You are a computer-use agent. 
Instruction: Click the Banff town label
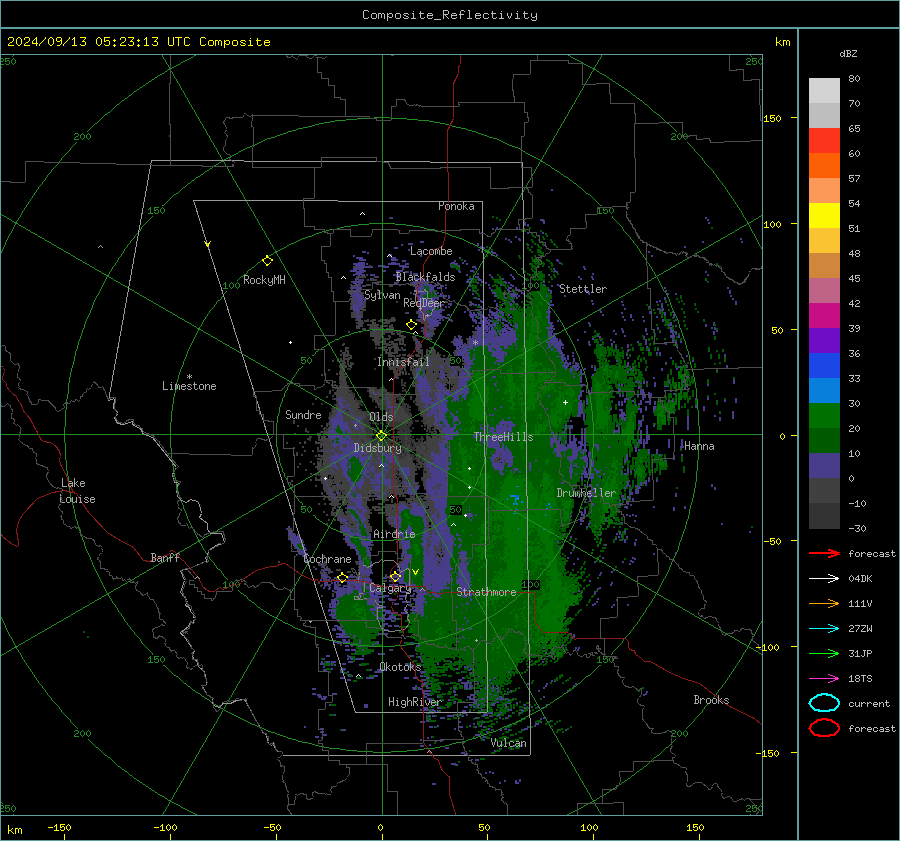[x=165, y=558]
